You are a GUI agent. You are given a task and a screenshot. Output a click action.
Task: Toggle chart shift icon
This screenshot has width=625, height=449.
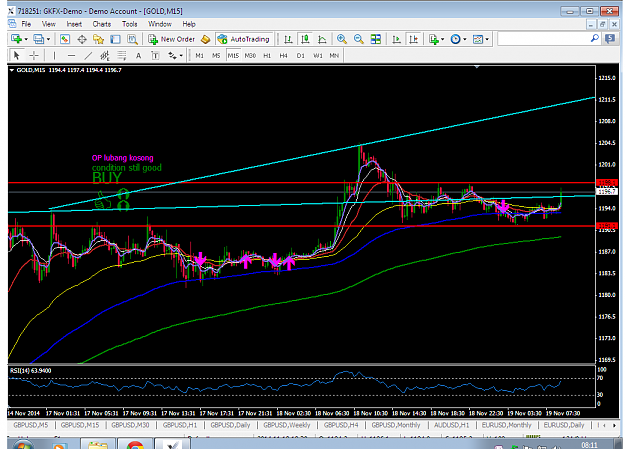click(414, 39)
